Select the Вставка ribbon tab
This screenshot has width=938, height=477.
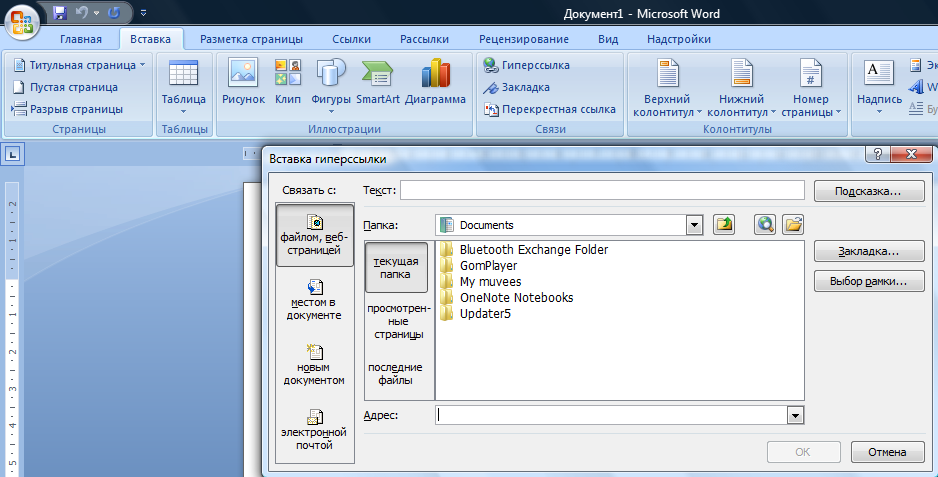[x=150, y=39]
